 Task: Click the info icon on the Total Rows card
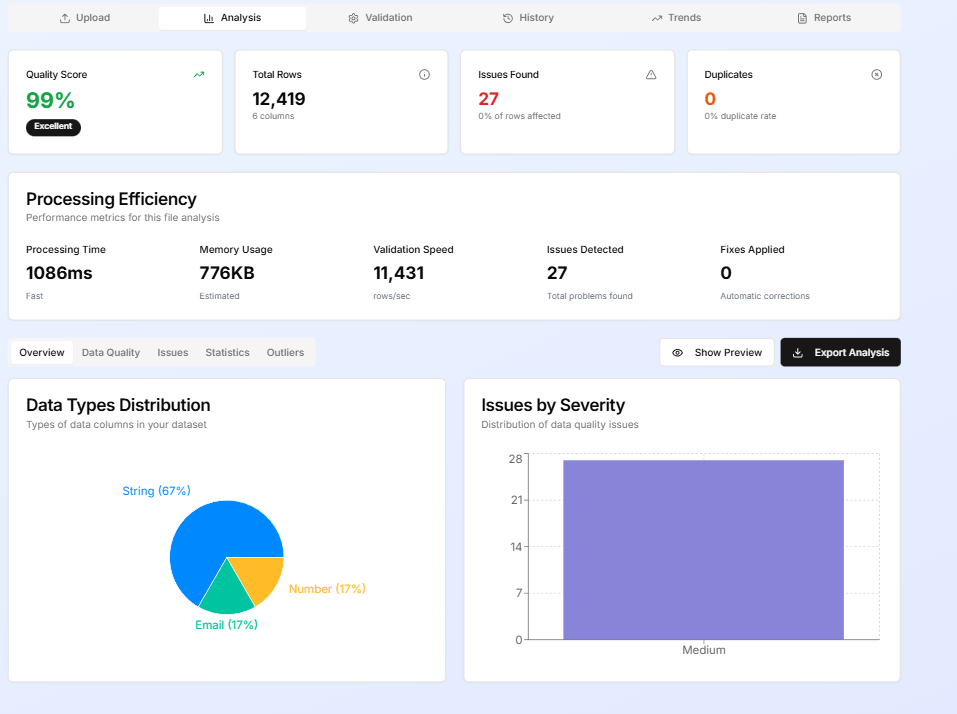424,74
